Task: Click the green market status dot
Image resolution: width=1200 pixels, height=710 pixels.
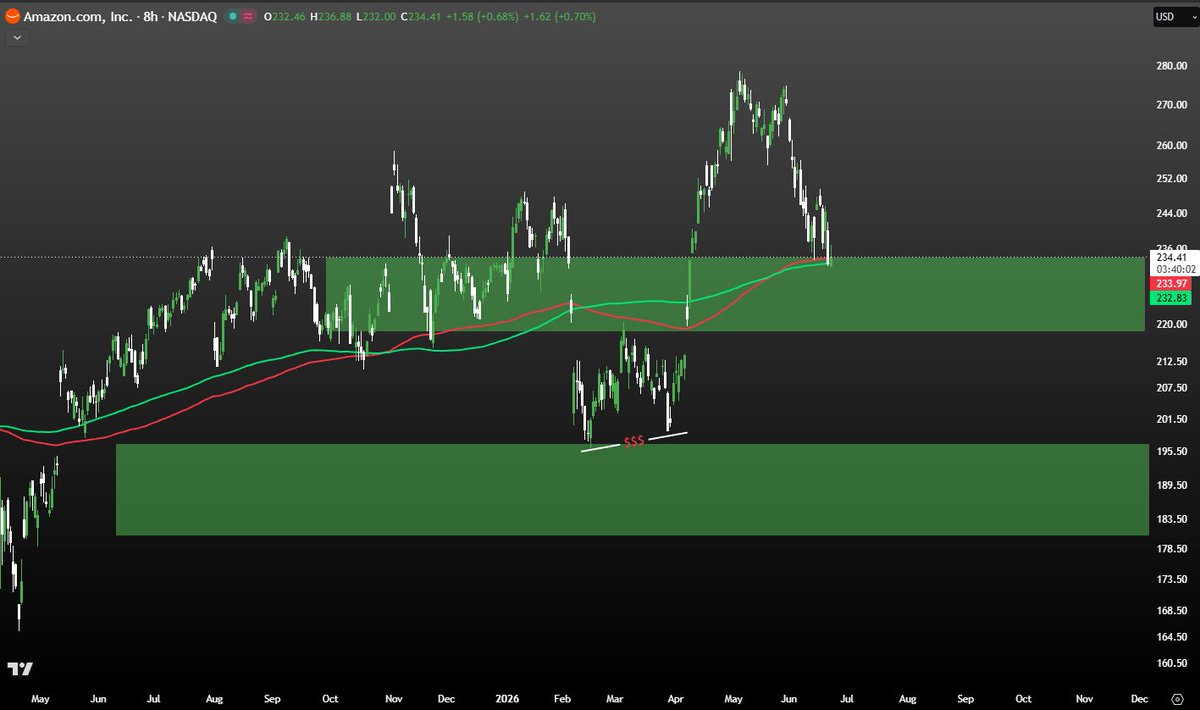Action: click(232, 17)
